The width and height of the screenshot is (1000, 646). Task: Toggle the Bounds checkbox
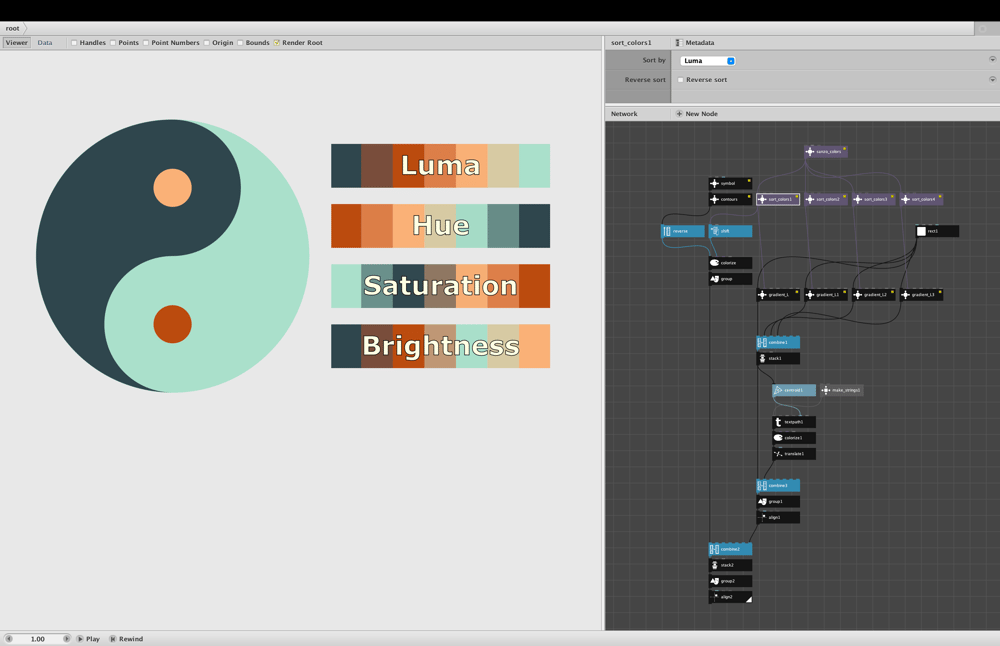coord(240,43)
